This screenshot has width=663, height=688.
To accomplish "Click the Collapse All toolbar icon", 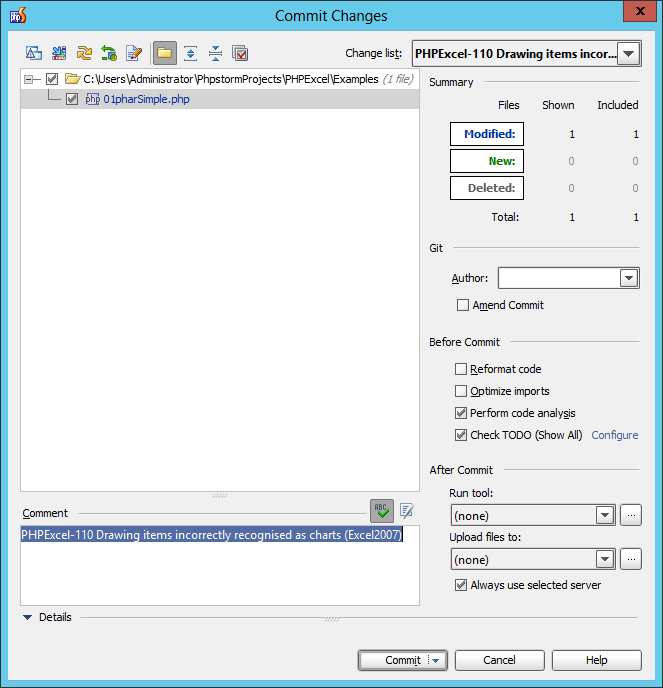I will pos(215,54).
